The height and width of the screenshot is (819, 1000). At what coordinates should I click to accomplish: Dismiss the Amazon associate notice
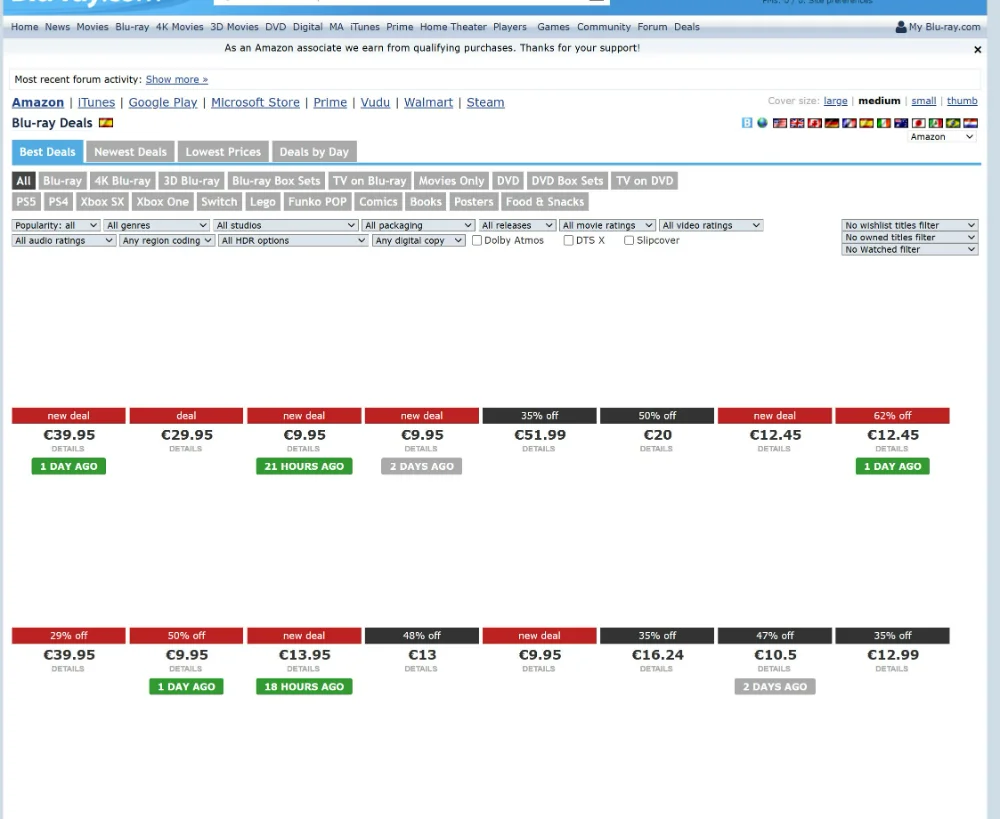(x=977, y=49)
